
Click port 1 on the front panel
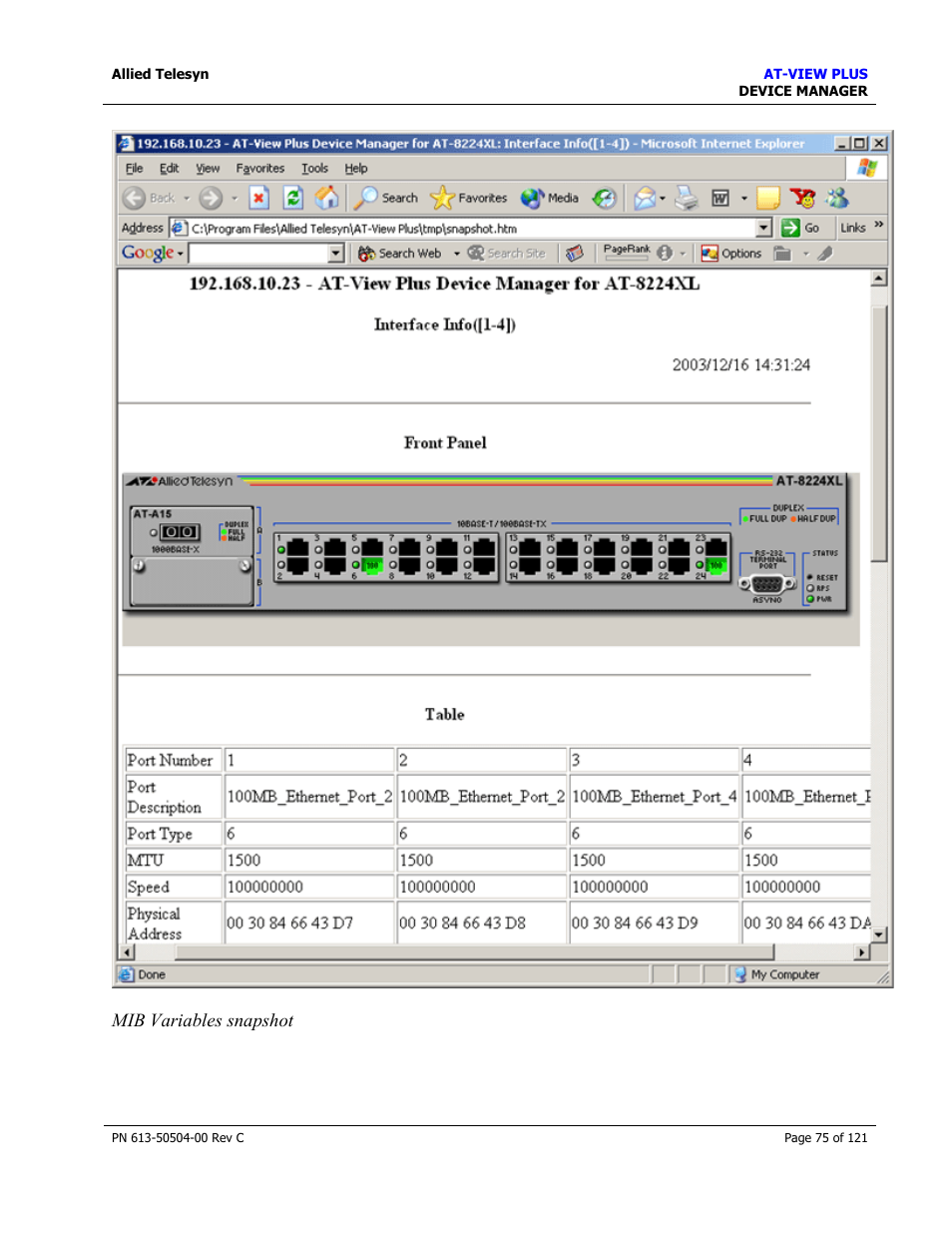[297, 547]
